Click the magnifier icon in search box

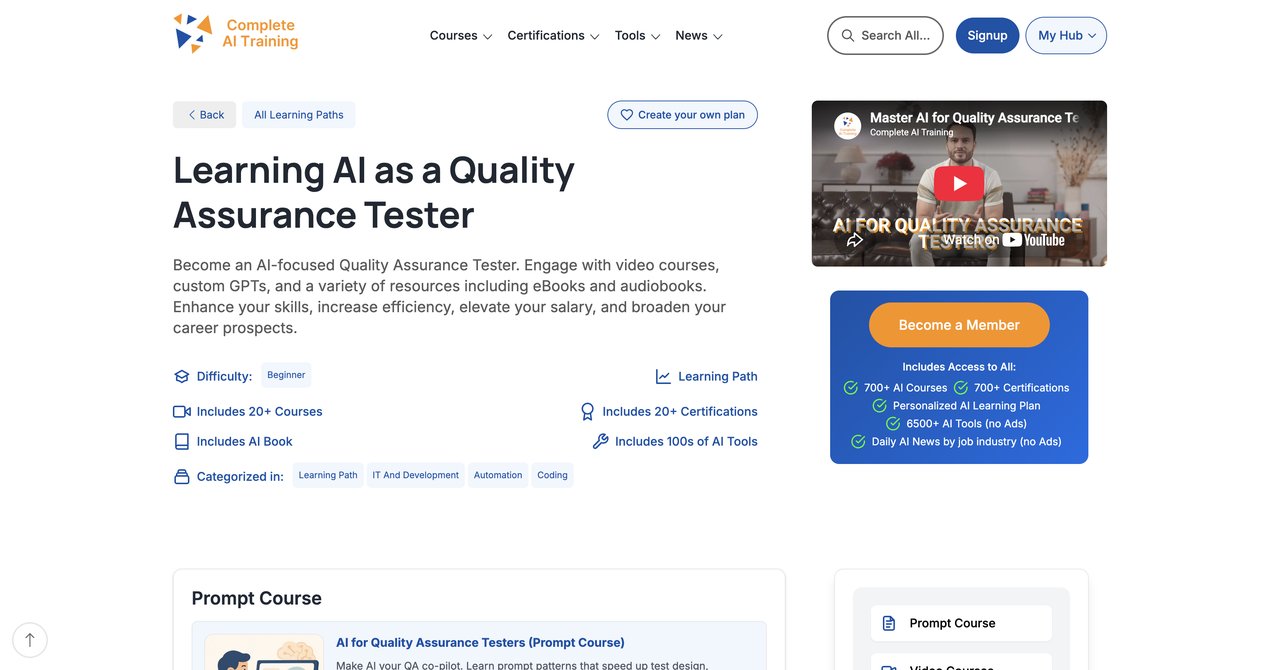(848, 36)
